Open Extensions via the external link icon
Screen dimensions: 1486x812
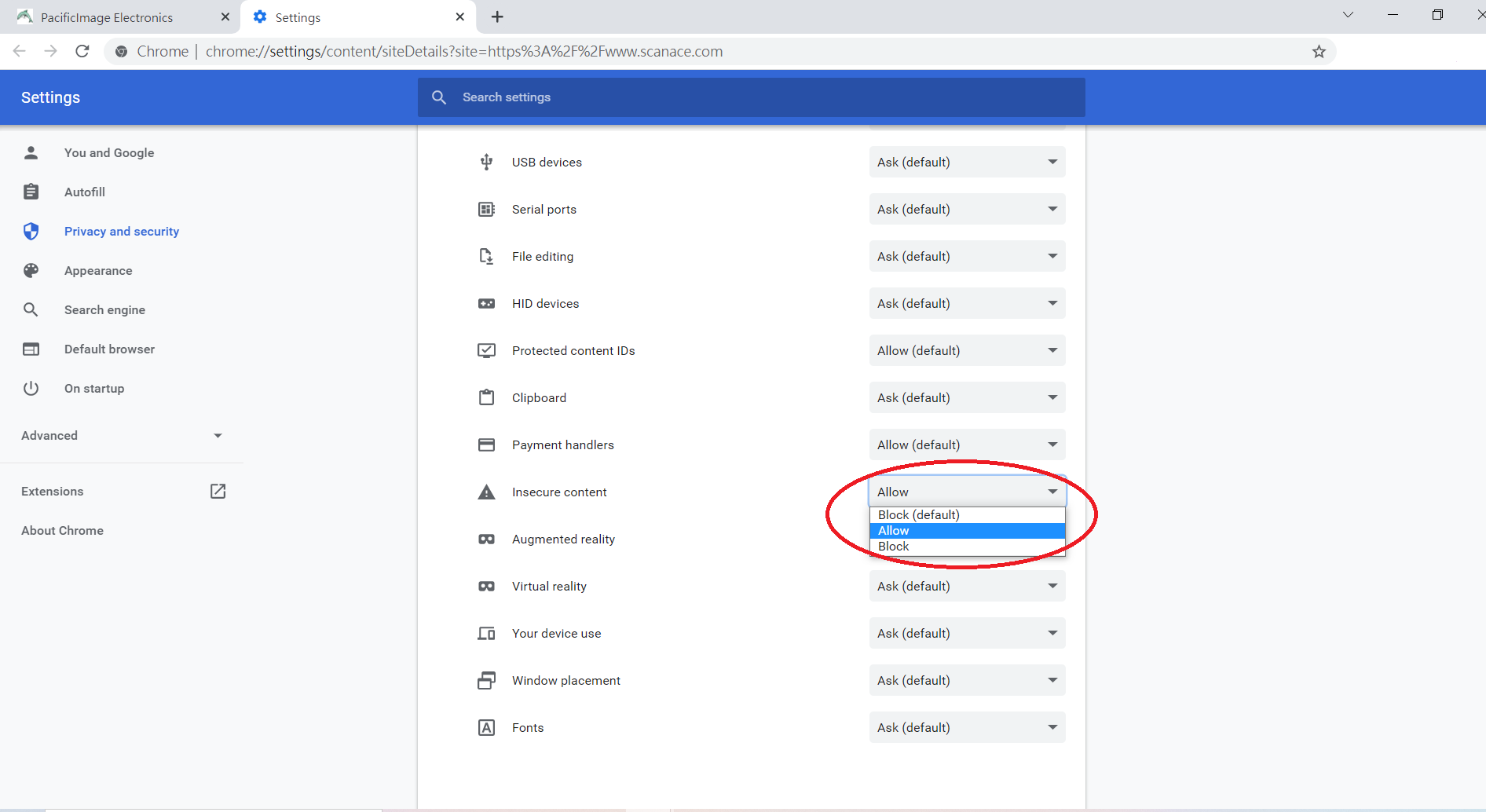(x=218, y=492)
